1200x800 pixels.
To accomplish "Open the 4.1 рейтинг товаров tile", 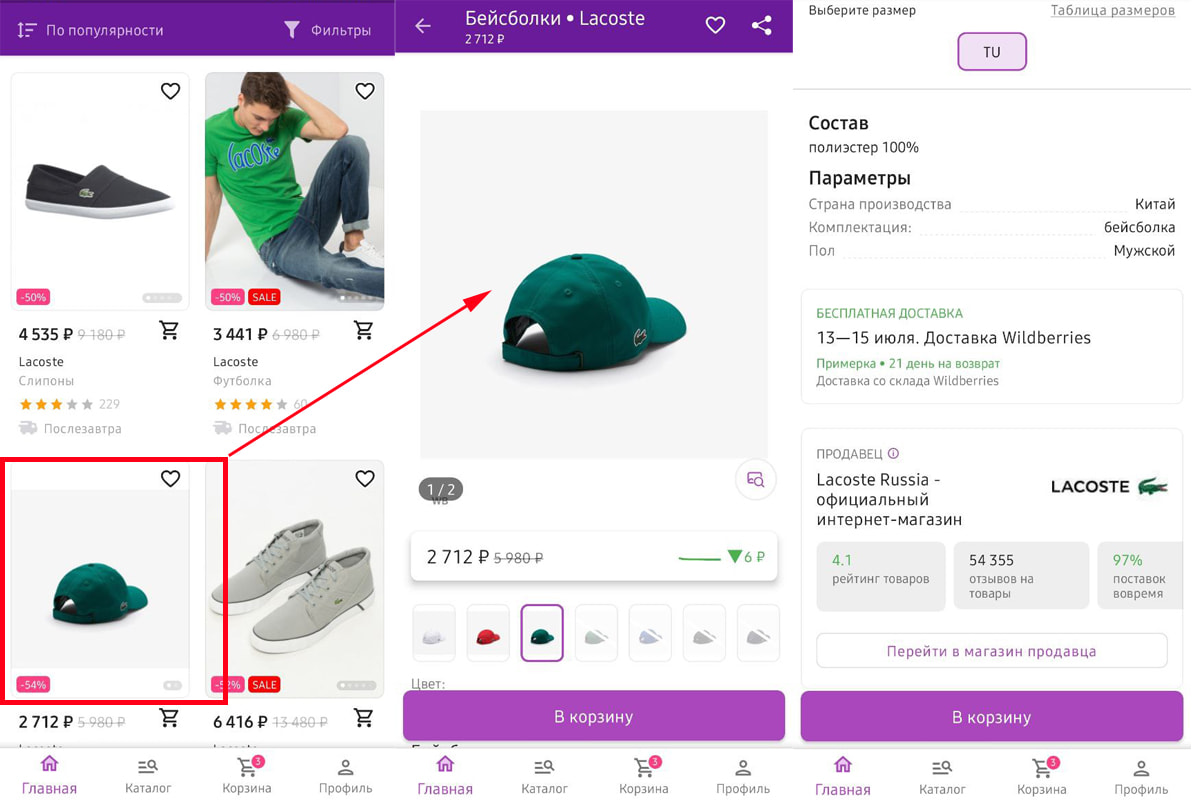I will coord(881,576).
